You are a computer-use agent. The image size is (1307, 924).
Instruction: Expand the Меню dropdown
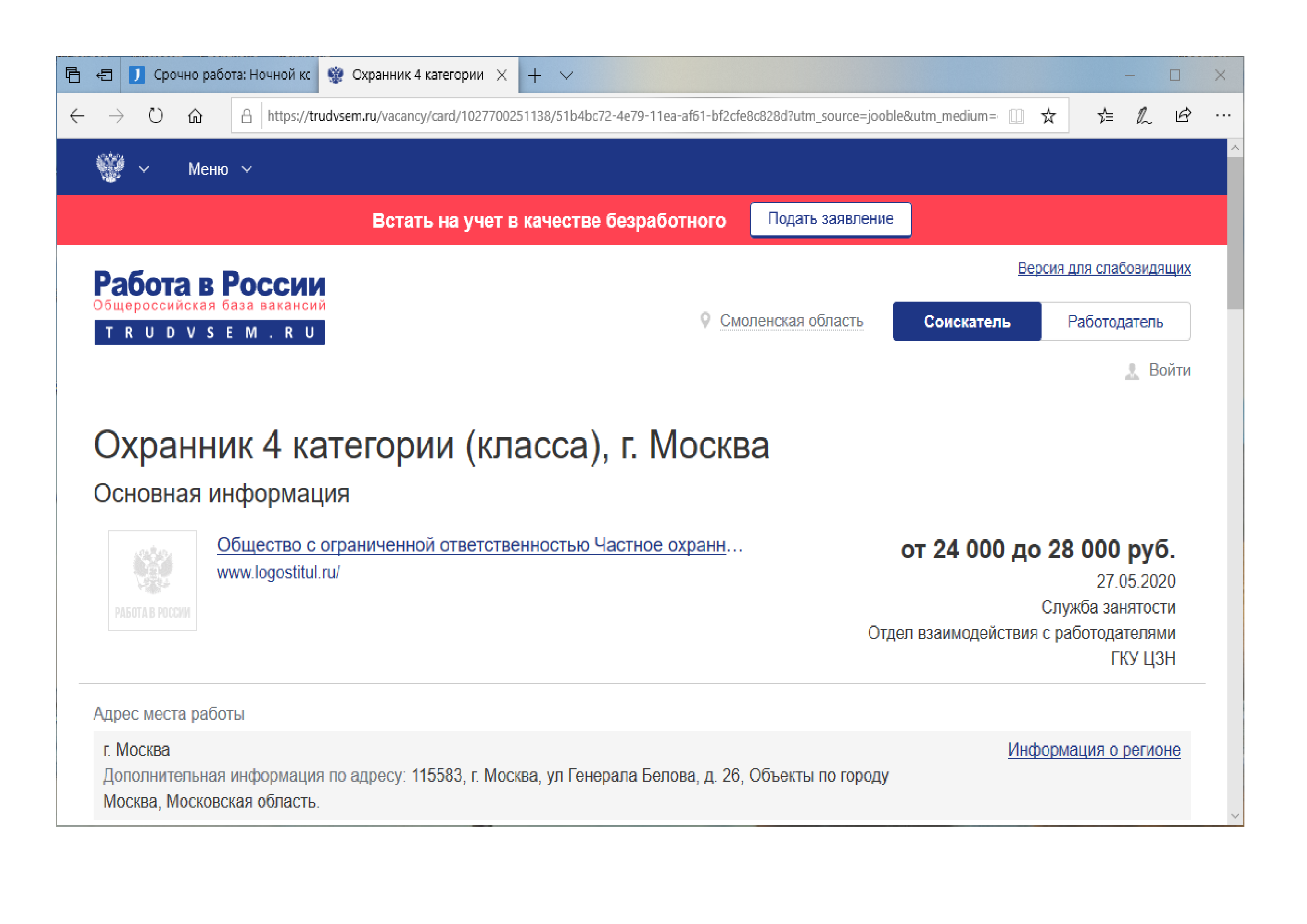pos(220,169)
